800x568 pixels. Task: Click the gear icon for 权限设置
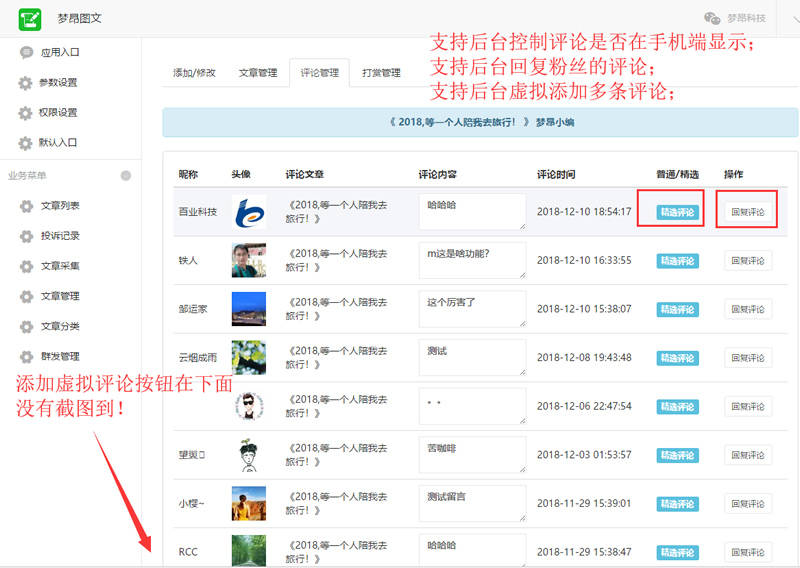pyautogui.click(x=25, y=113)
